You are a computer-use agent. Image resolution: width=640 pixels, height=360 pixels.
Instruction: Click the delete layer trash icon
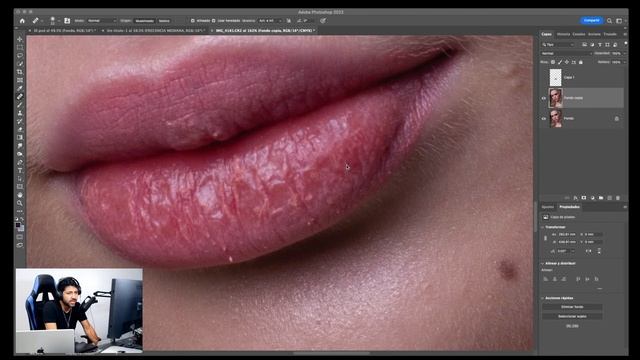[x=618, y=198]
